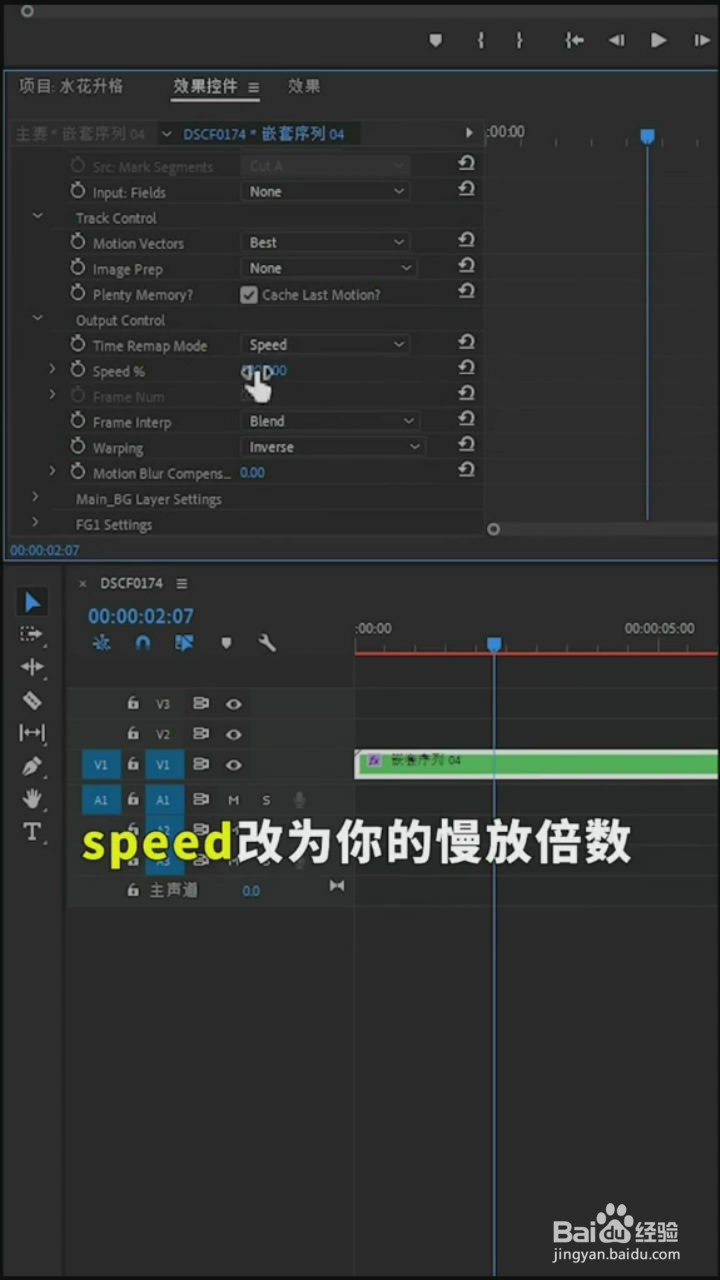Toggle animation stopwatch for Speed %
Viewport: 720px width, 1280px height.
pos(78,370)
